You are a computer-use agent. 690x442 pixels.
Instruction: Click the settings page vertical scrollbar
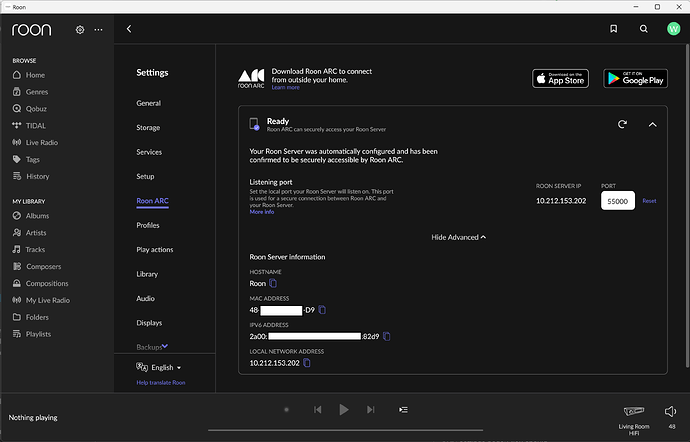[687, 205]
